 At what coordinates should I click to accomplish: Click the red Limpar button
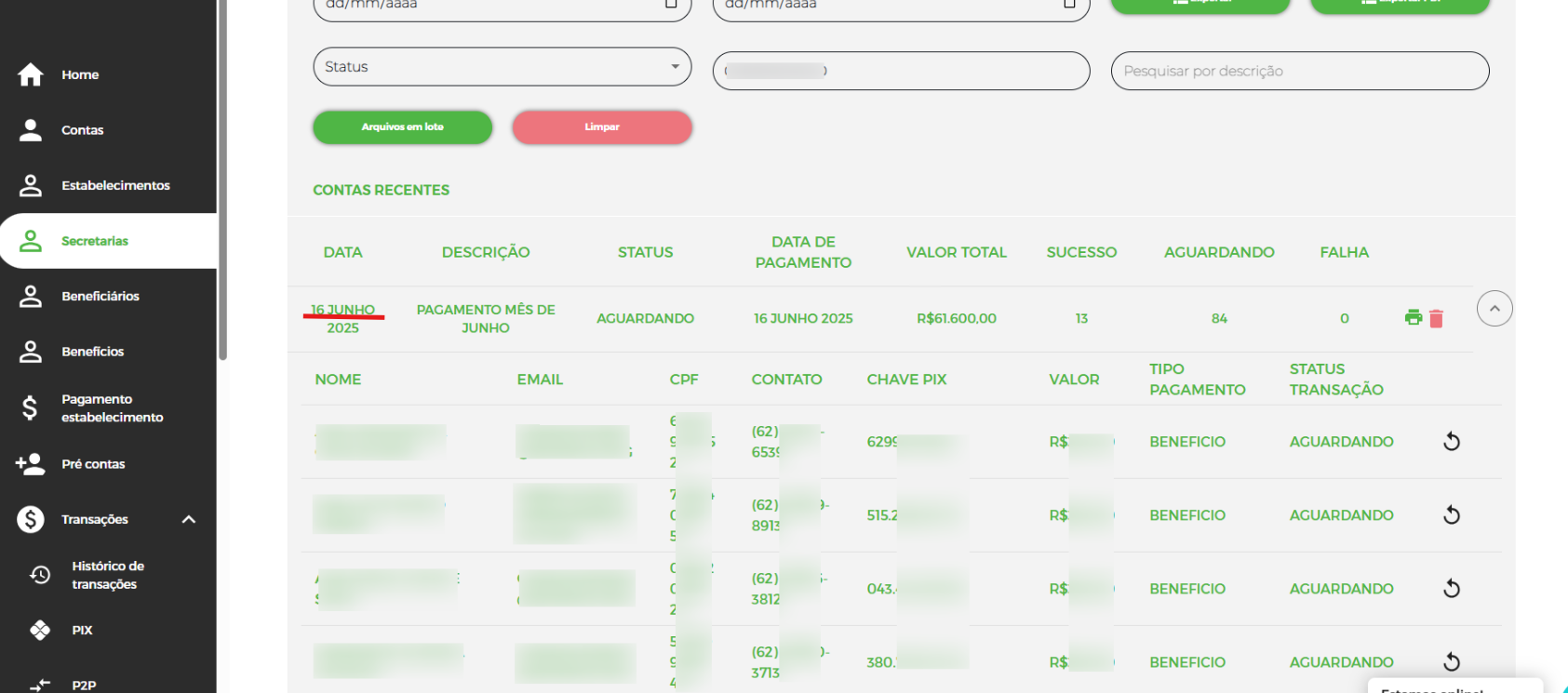coord(601,127)
